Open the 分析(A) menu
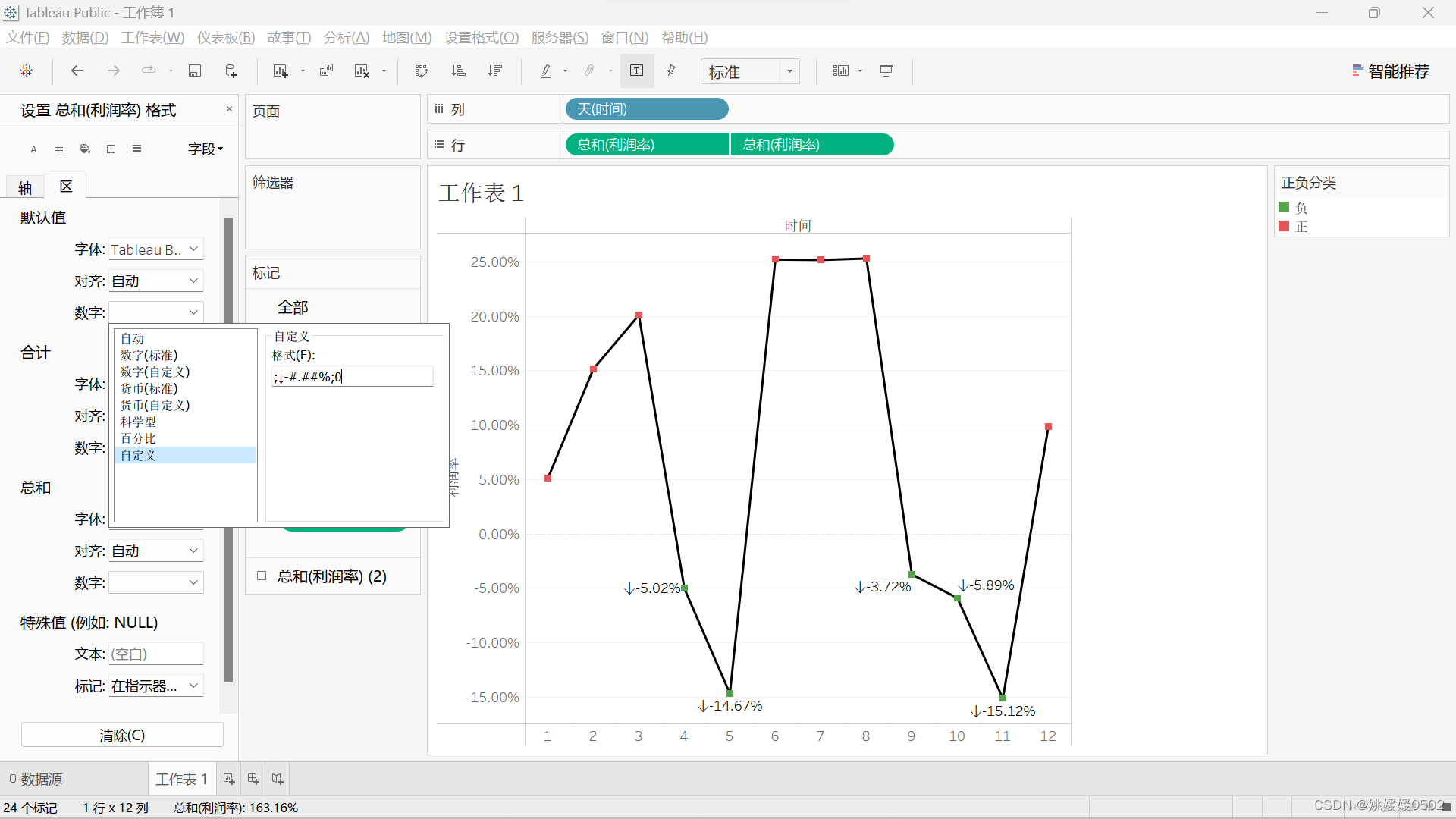Screen dimensions: 1456x819 tap(346, 37)
